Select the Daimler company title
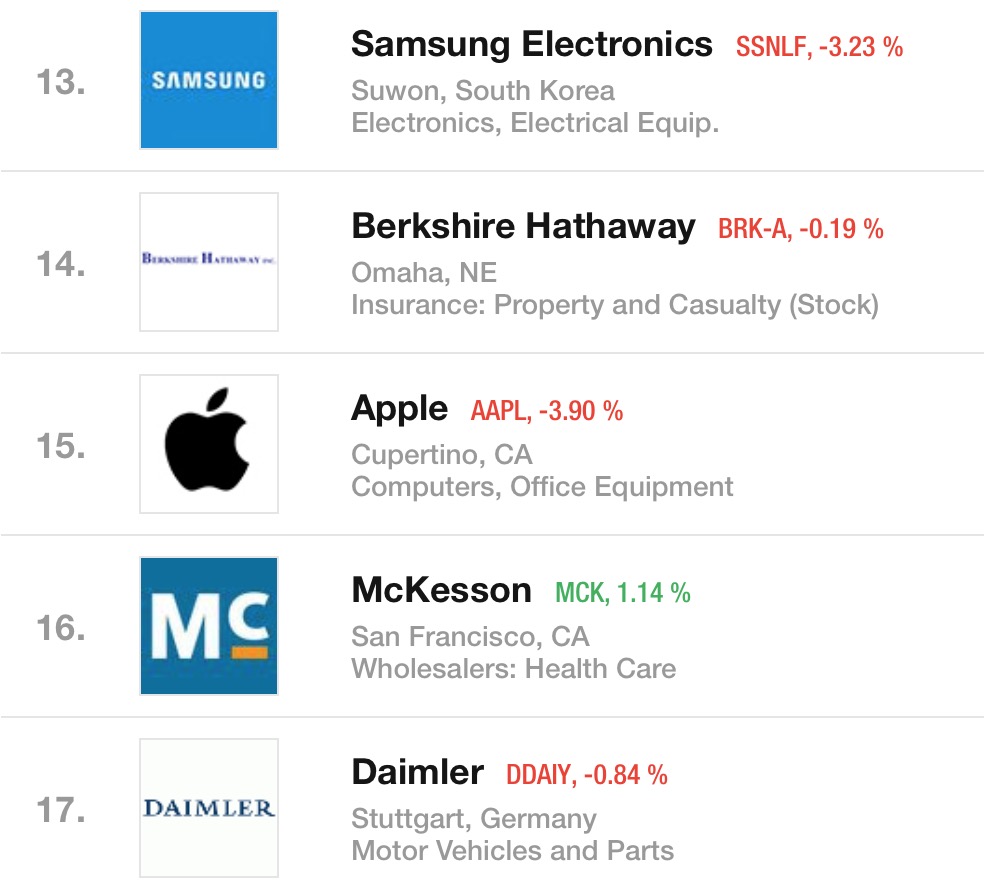Screen dimensions: 984x894 tap(417, 773)
